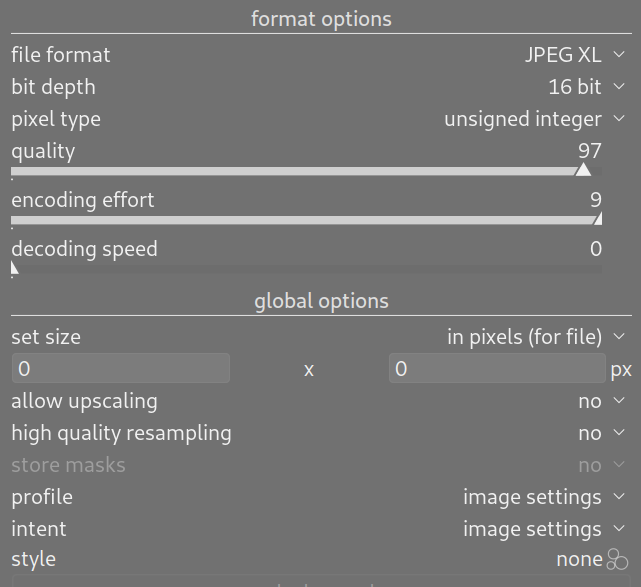Click the quality slider track
Image resolution: width=641 pixels, height=587 pixels.
point(300,172)
